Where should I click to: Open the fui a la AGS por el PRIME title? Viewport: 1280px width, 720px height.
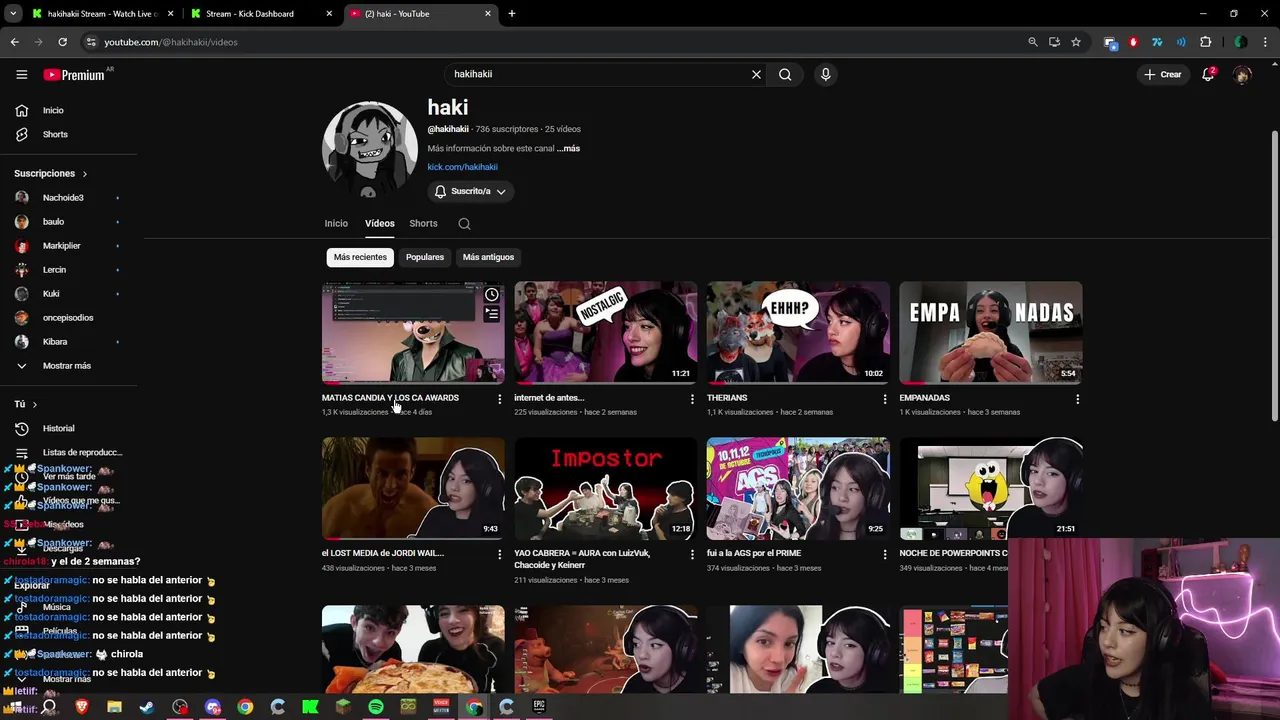pyautogui.click(x=754, y=553)
